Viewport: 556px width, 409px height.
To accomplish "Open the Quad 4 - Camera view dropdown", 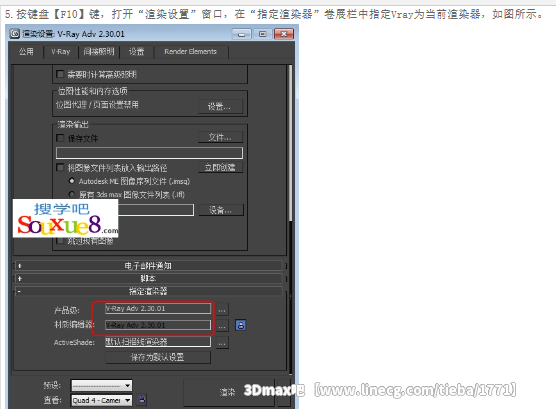I will pos(101,400).
